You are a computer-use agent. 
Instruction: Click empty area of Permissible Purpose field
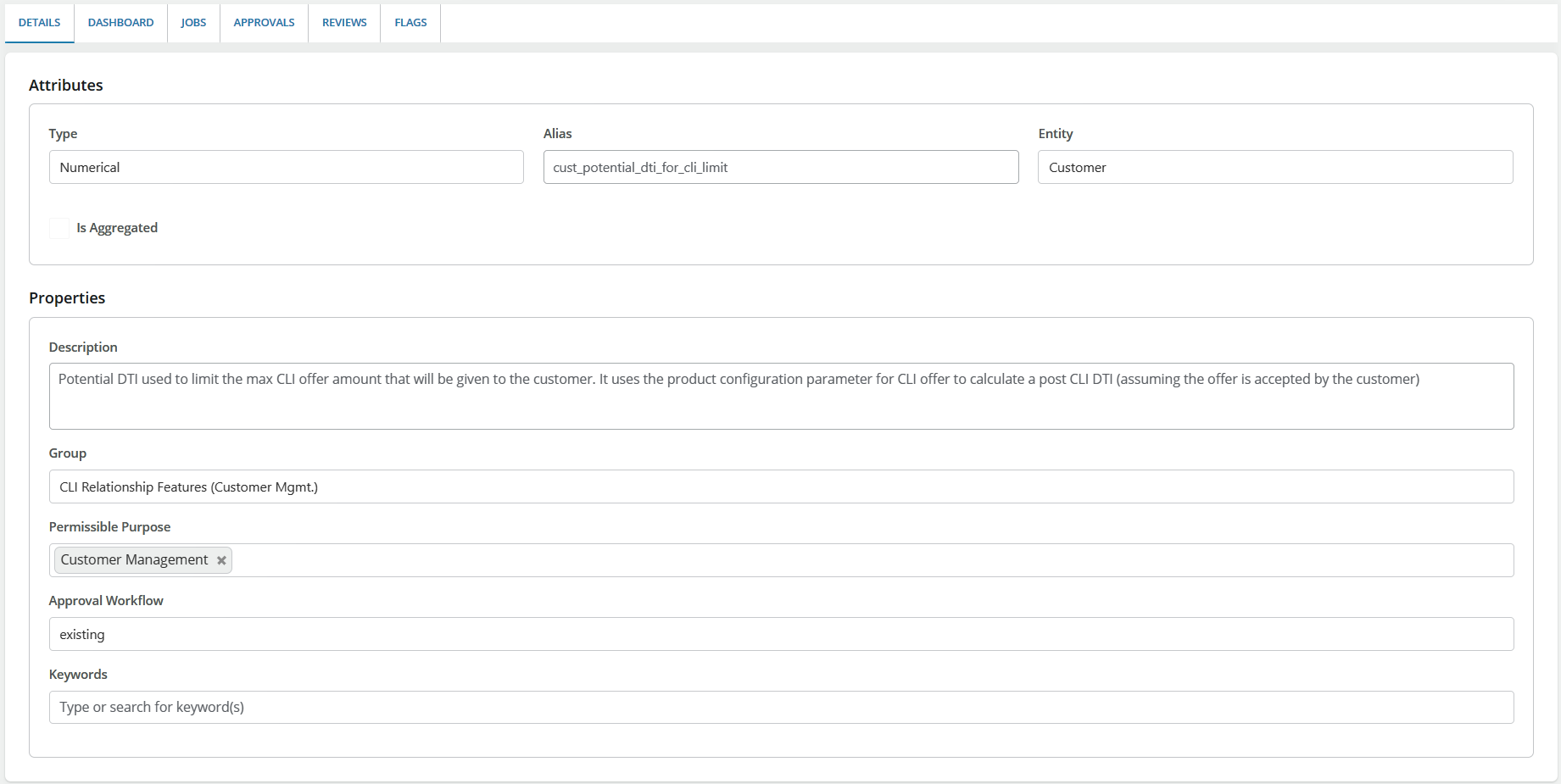pyautogui.click(x=848, y=560)
